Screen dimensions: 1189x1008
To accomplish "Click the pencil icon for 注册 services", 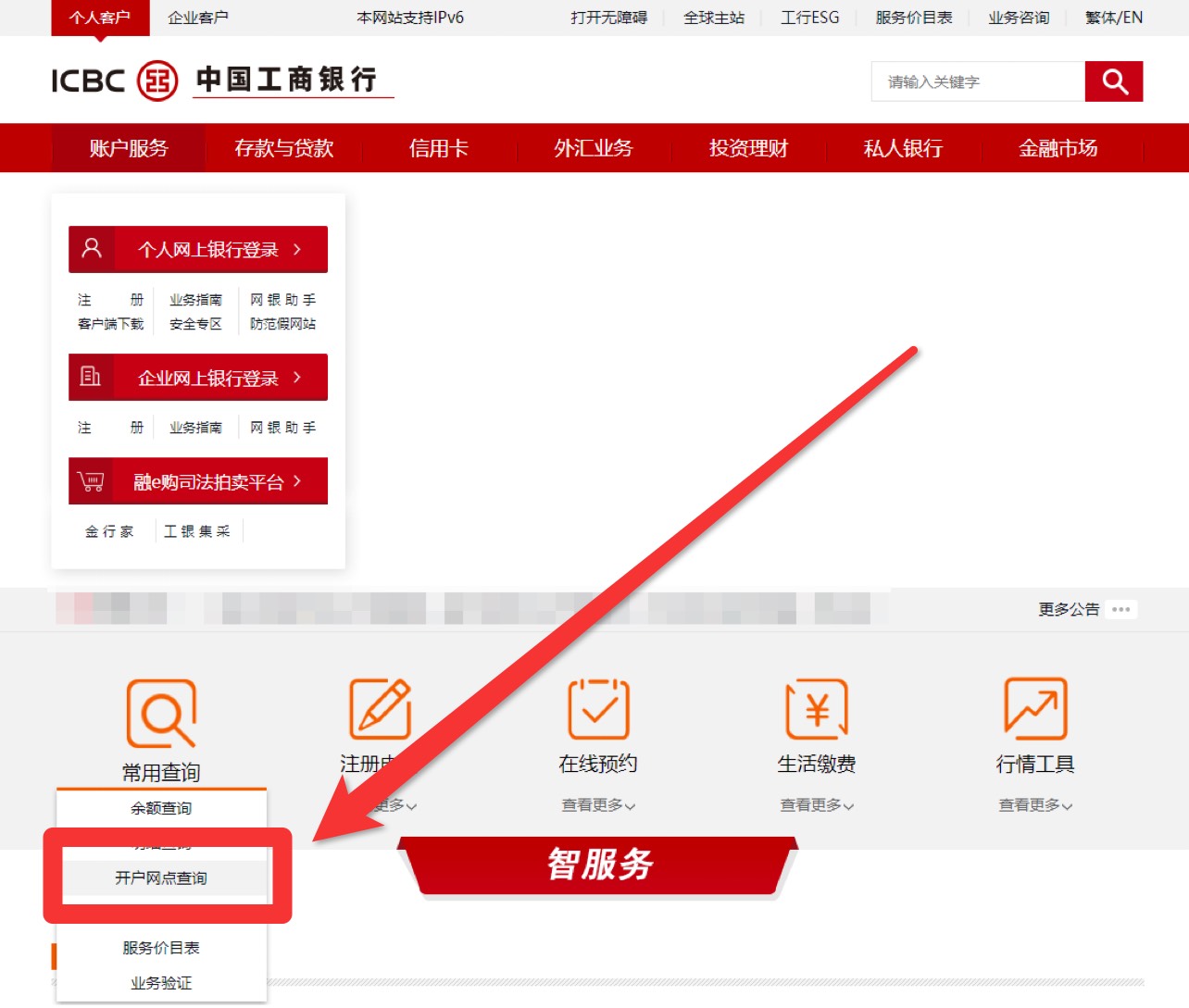I will click(380, 708).
